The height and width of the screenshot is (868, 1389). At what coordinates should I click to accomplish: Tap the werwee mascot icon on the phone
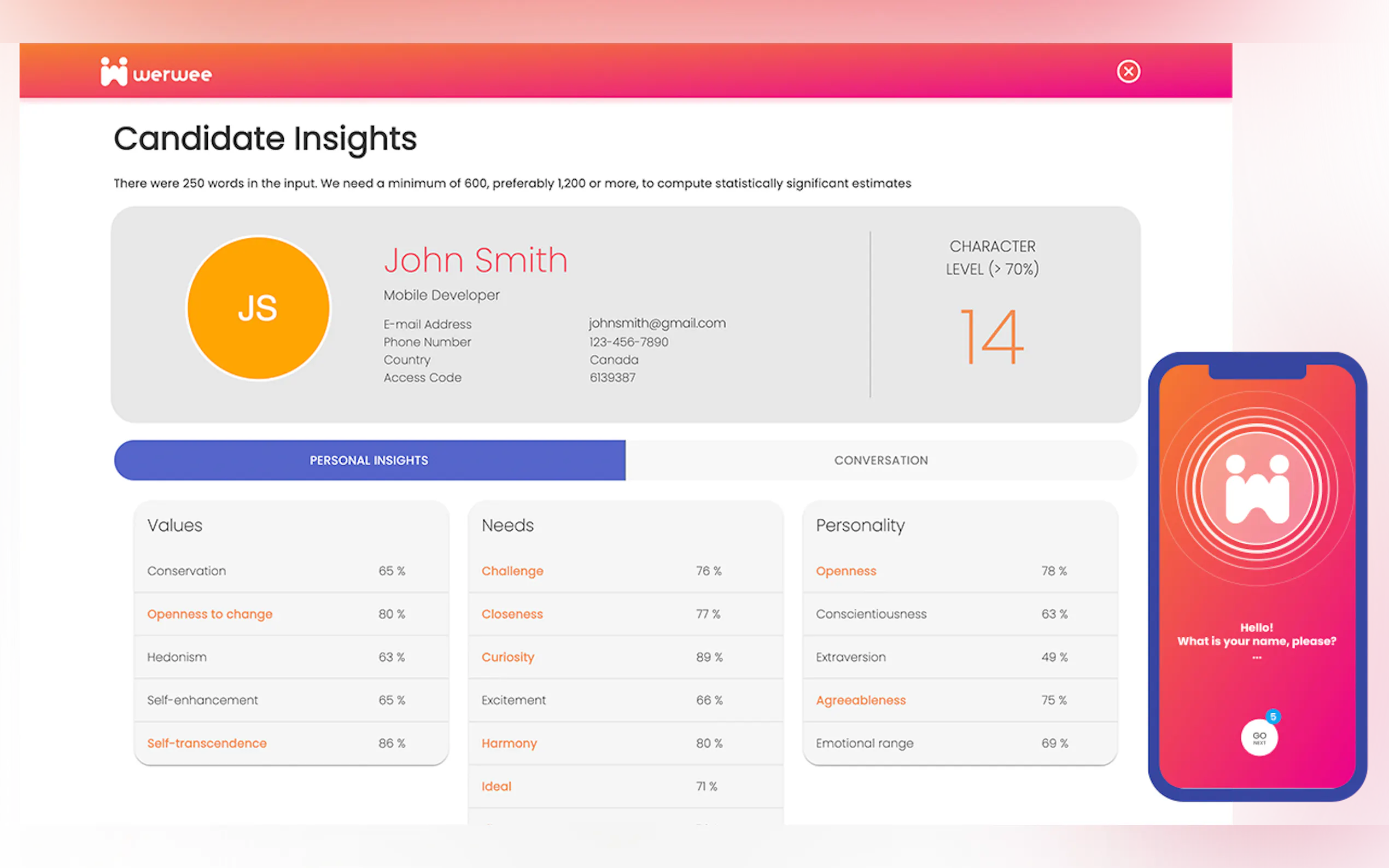[1257, 489]
